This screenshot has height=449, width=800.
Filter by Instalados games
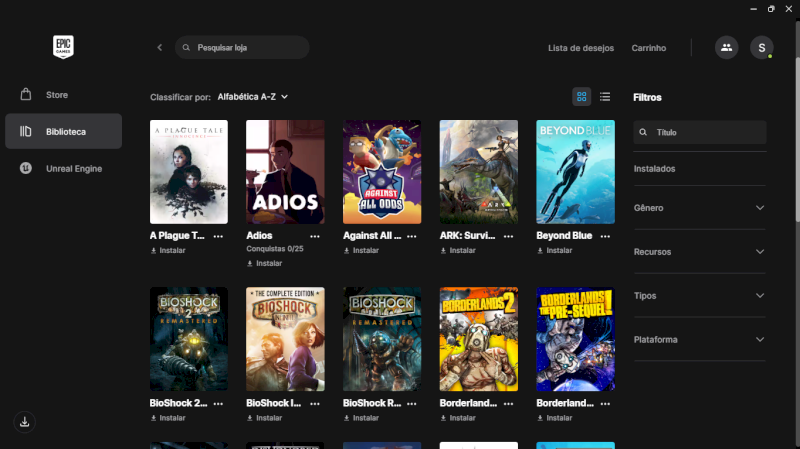coord(655,168)
